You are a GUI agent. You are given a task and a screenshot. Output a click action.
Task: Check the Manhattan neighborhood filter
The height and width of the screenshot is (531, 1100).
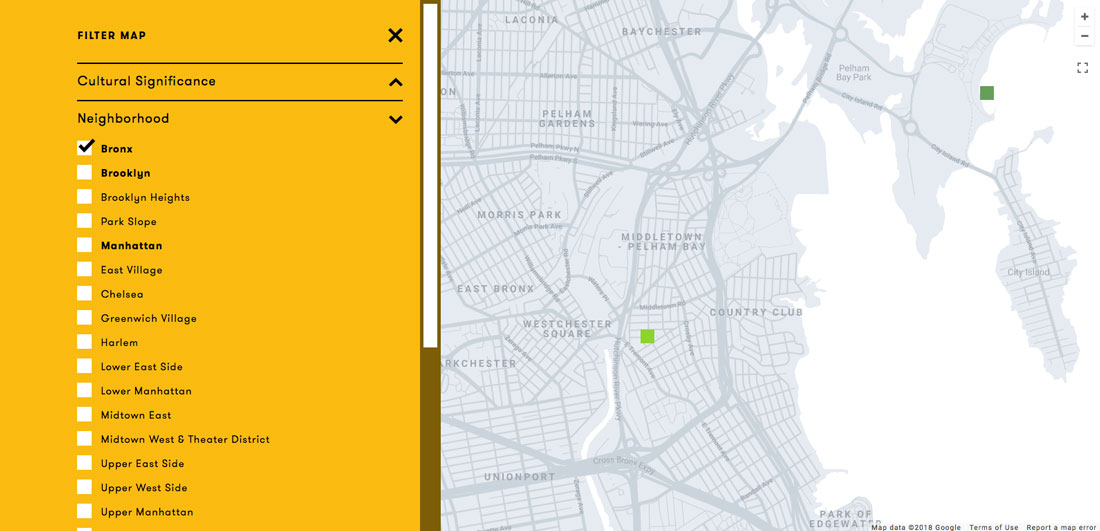85,245
